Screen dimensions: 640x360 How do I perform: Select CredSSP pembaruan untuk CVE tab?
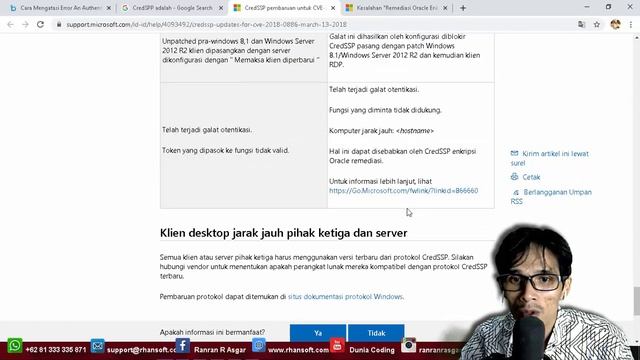point(284,8)
